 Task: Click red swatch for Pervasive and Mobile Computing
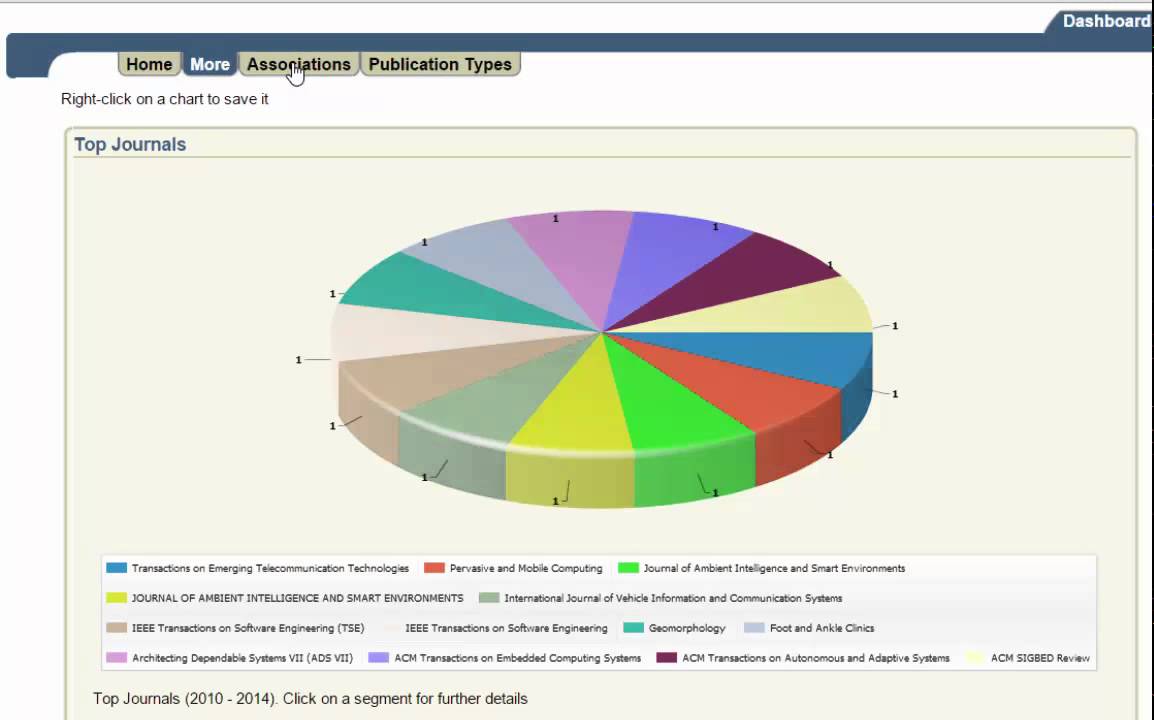pos(434,568)
